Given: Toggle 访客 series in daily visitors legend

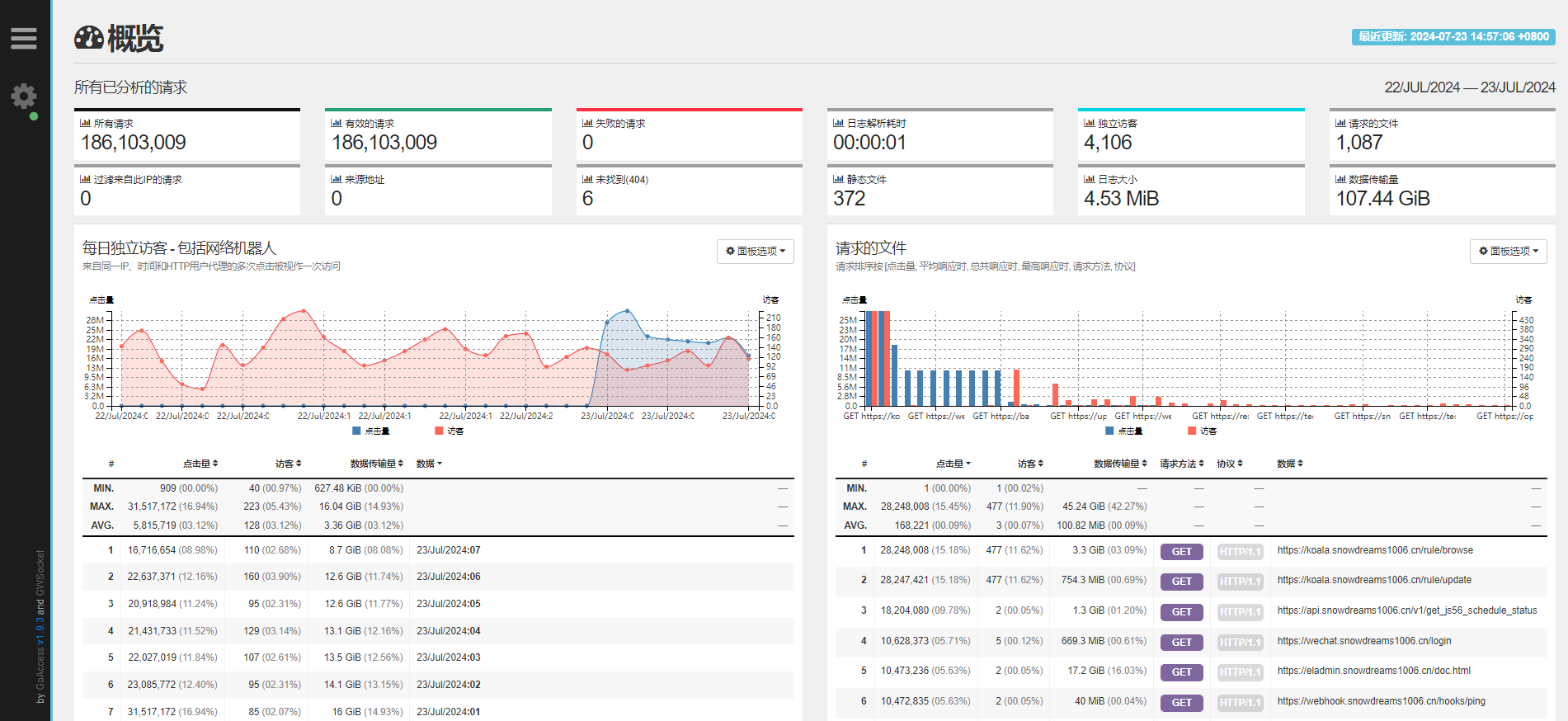Looking at the screenshot, I should [x=454, y=431].
